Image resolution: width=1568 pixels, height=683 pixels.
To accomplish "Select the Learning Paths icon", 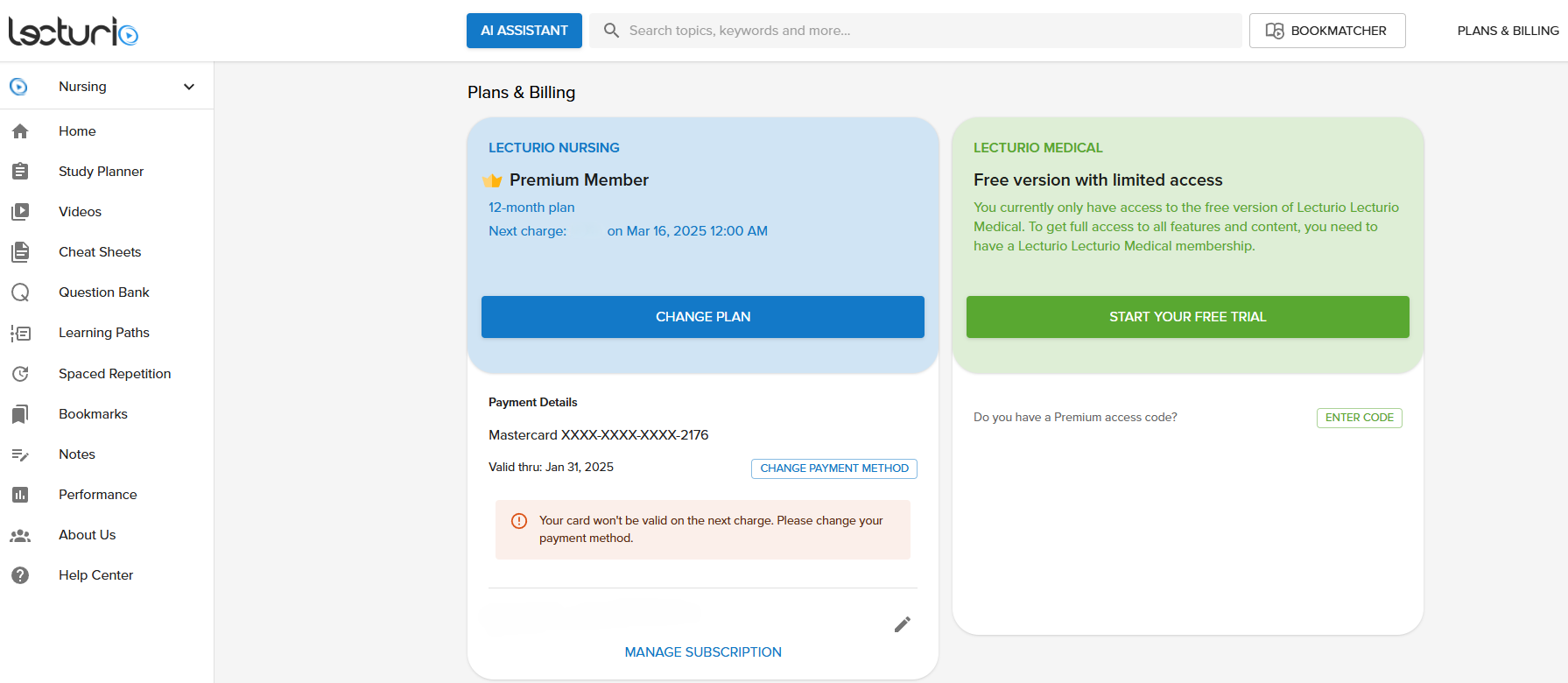I will (21, 332).
